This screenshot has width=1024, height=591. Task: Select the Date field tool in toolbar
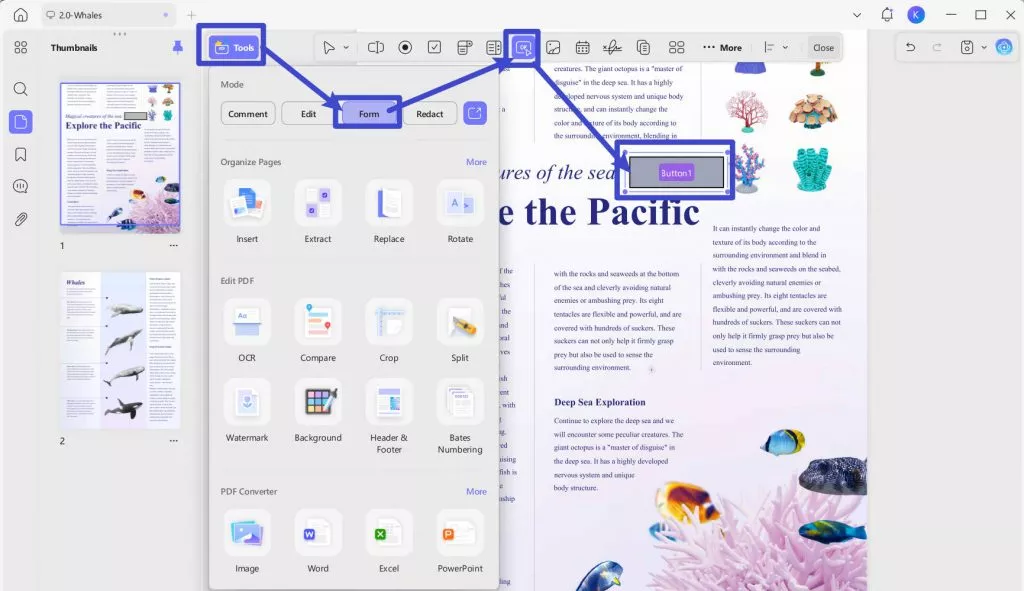[582, 47]
